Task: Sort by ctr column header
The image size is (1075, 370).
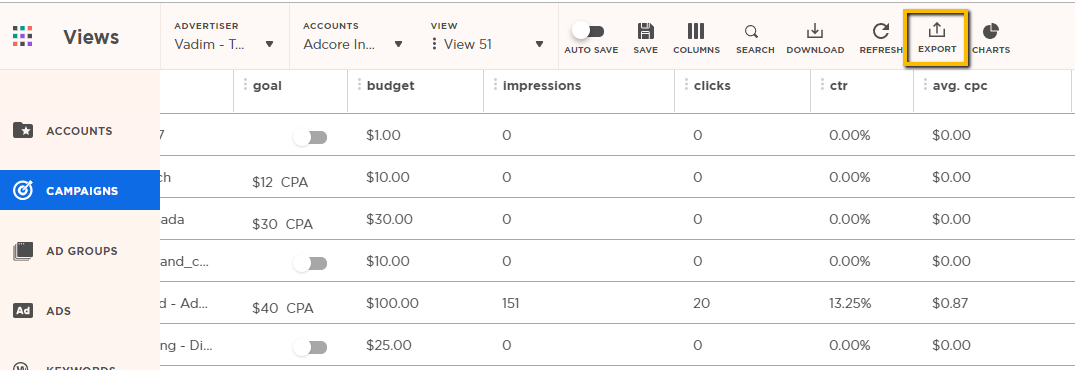Action: (838, 86)
